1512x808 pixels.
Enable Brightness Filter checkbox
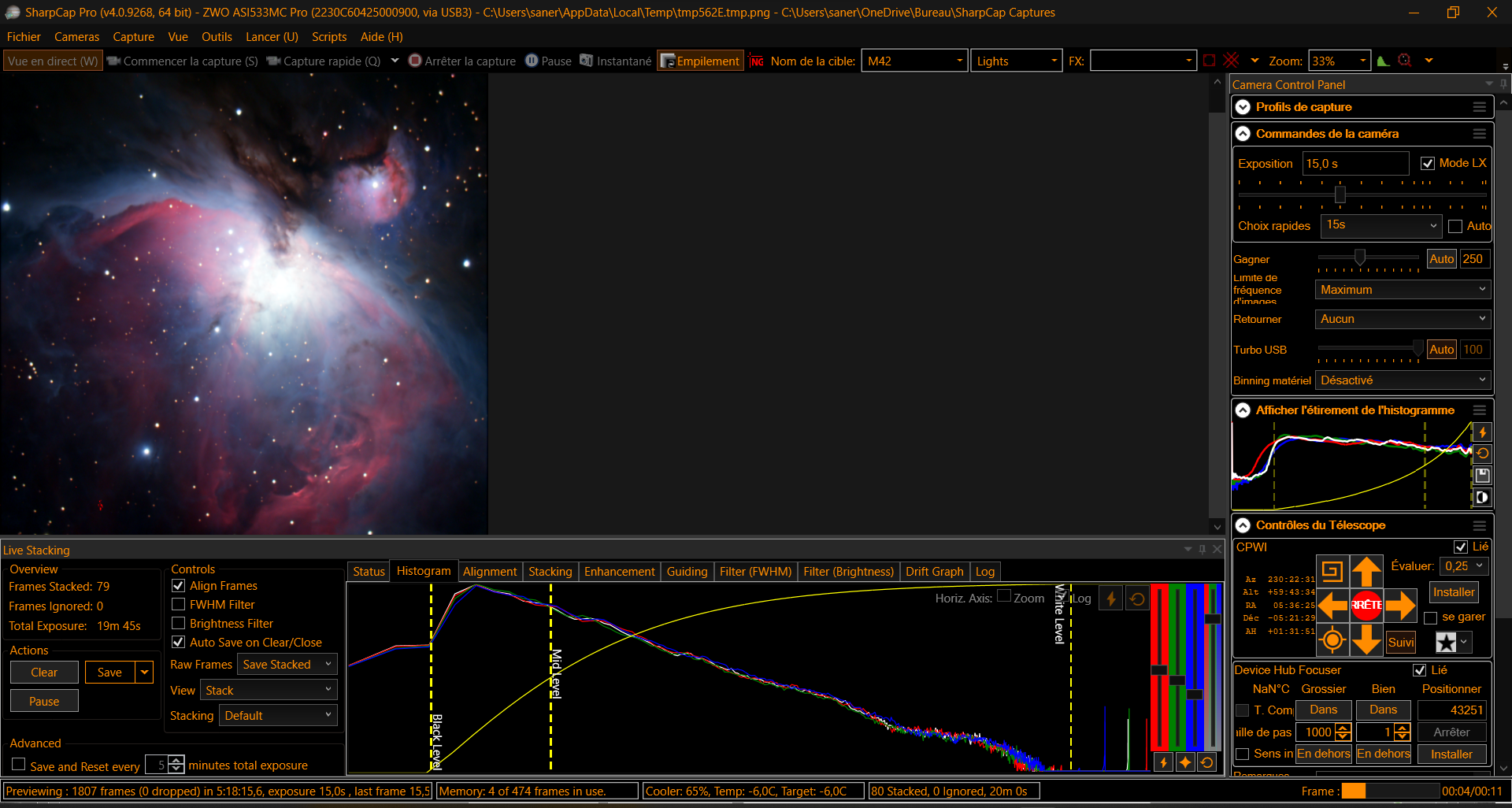179,624
